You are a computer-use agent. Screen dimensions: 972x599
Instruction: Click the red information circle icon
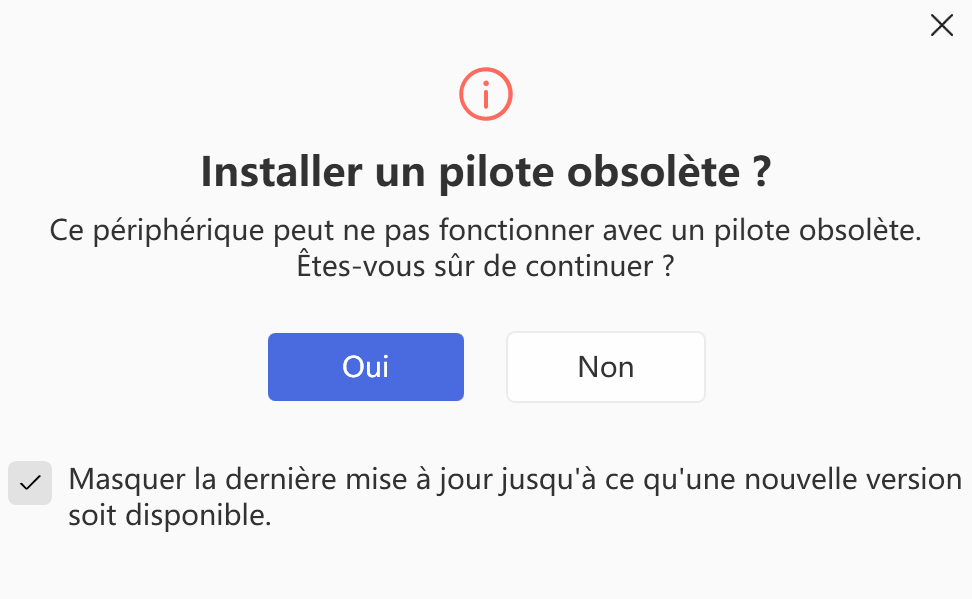(485, 94)
